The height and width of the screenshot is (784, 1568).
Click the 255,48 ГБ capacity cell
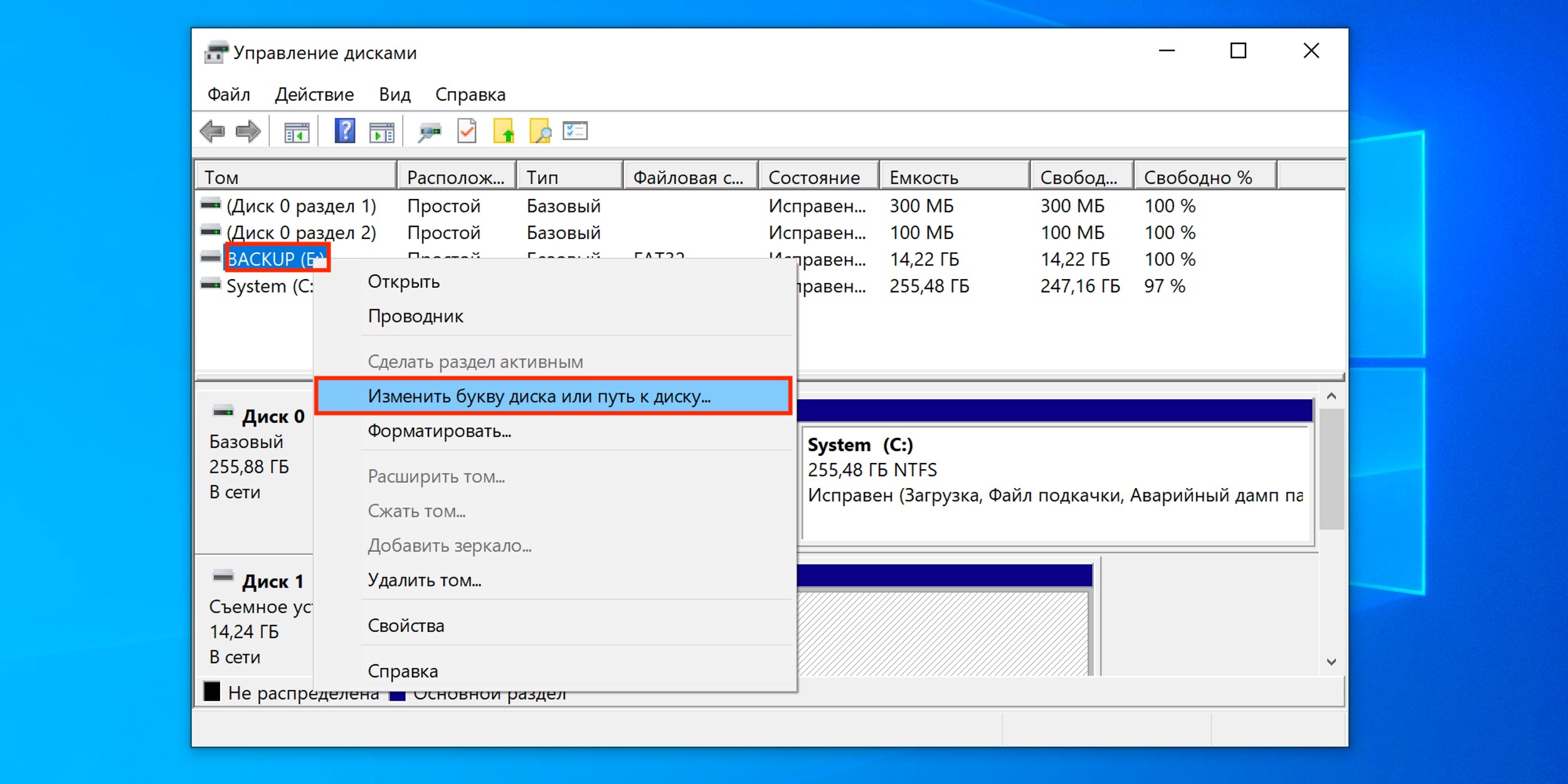(x=929, y=286)
